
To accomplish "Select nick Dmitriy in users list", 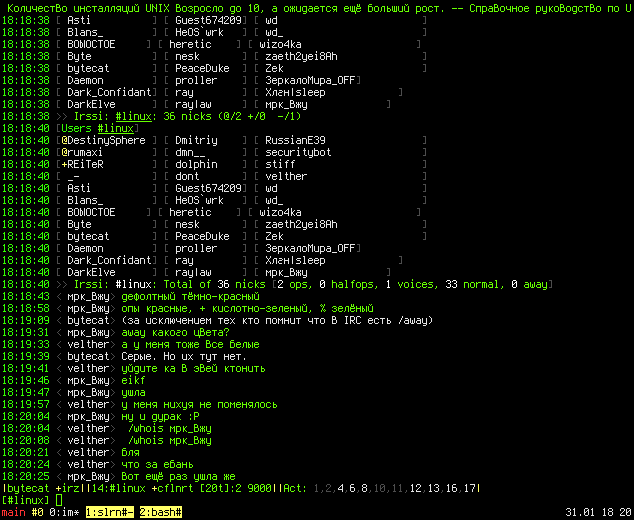I will click(x=196, y=140).
